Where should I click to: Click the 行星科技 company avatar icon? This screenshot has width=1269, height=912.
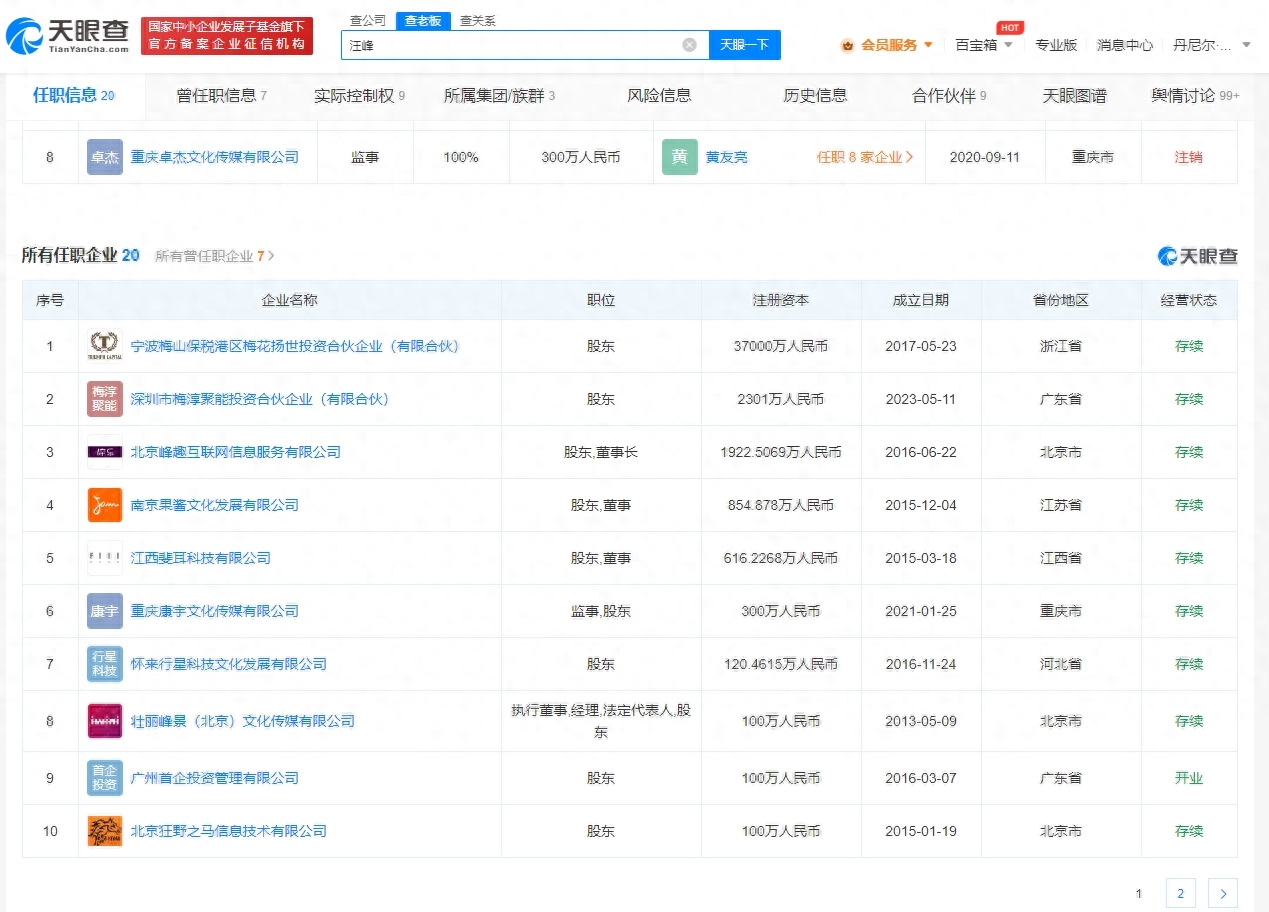click(x=105, y=664)
